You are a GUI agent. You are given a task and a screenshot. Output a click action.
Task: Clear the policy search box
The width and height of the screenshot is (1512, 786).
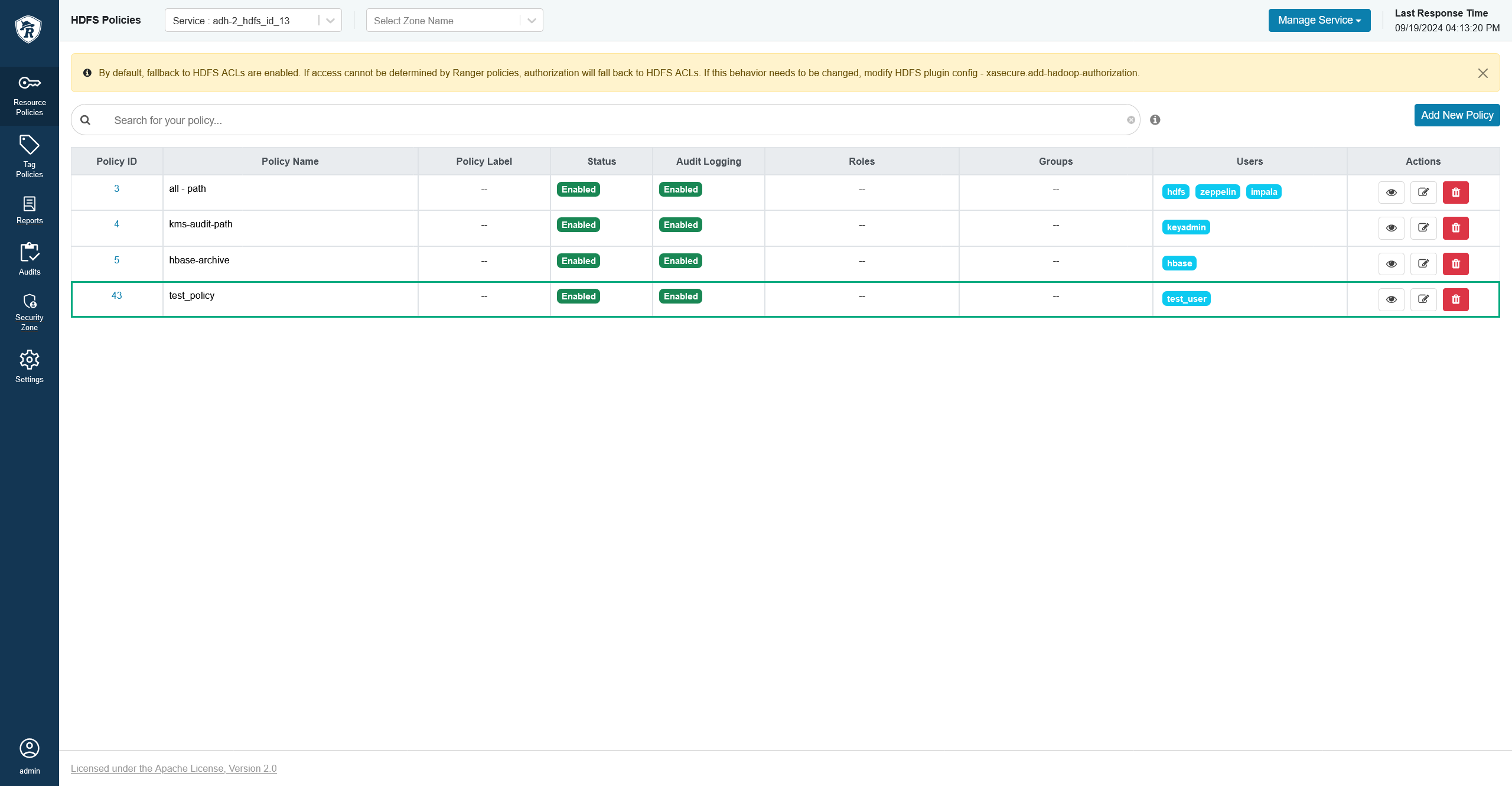(x=1130, y=120)
